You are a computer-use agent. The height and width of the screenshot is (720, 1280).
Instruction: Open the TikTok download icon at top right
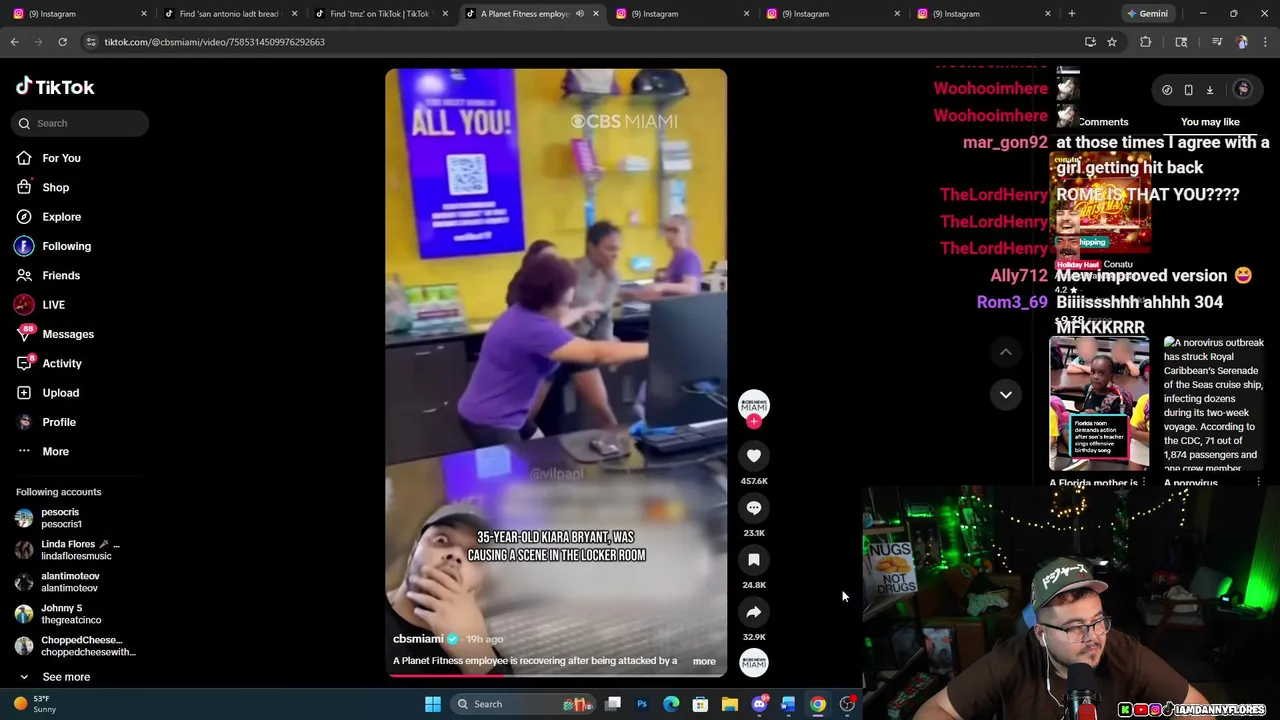tap(1209, 90)
